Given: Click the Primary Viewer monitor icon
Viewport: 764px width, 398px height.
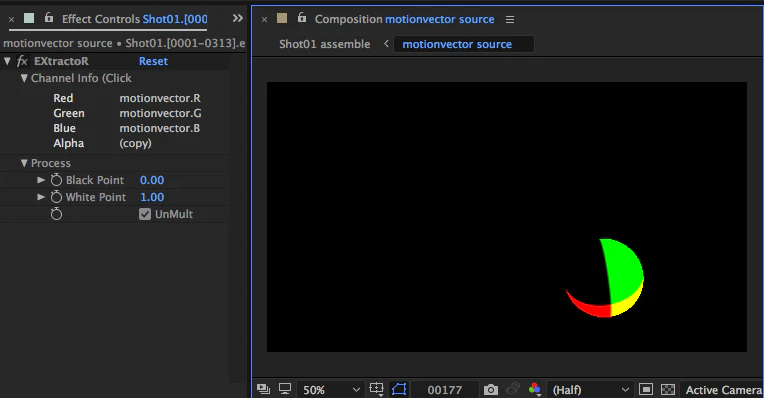Looking at the screenshot, I should pyautogui.click(x=285, y=389).
